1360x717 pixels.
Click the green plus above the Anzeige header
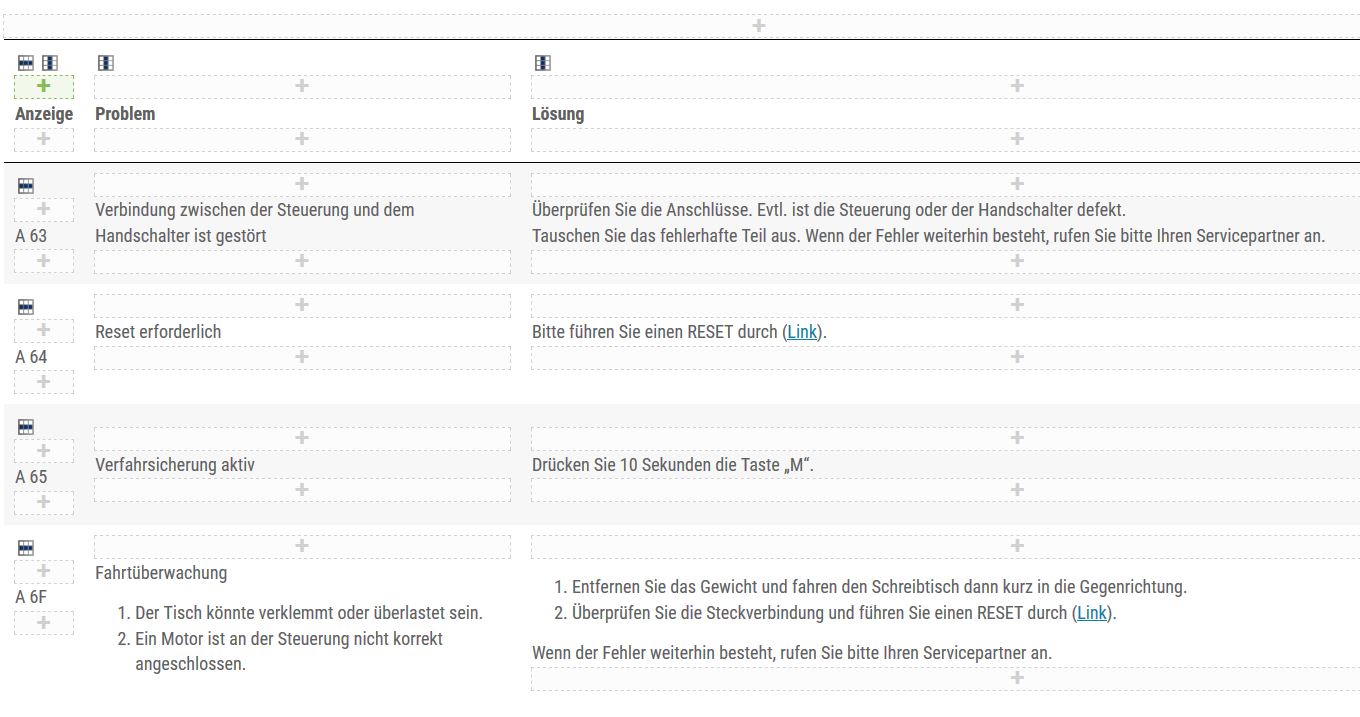click(x=43, y=86)
